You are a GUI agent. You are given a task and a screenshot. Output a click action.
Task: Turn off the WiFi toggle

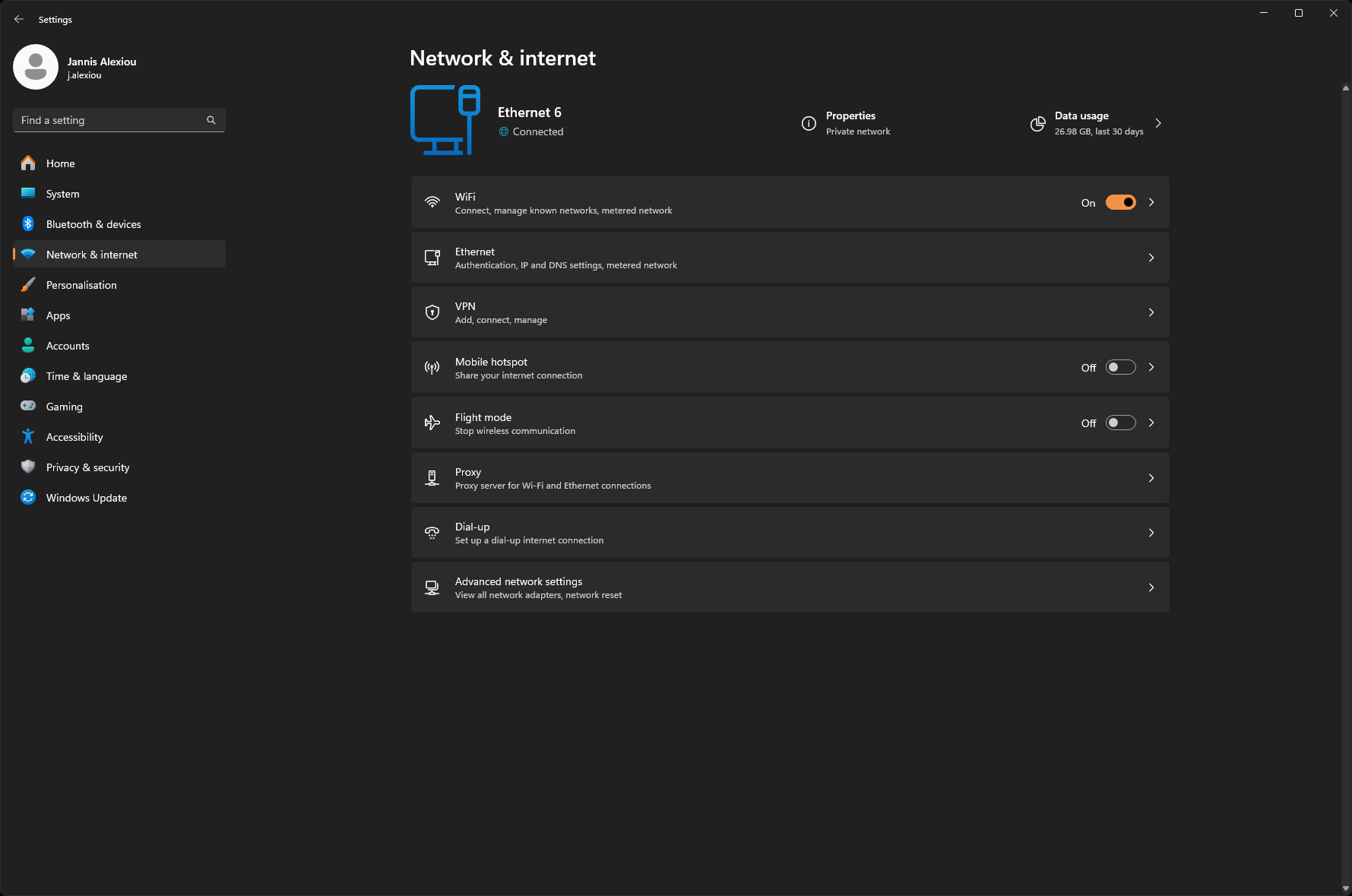pyautogui.click(x=1121, y=202)
